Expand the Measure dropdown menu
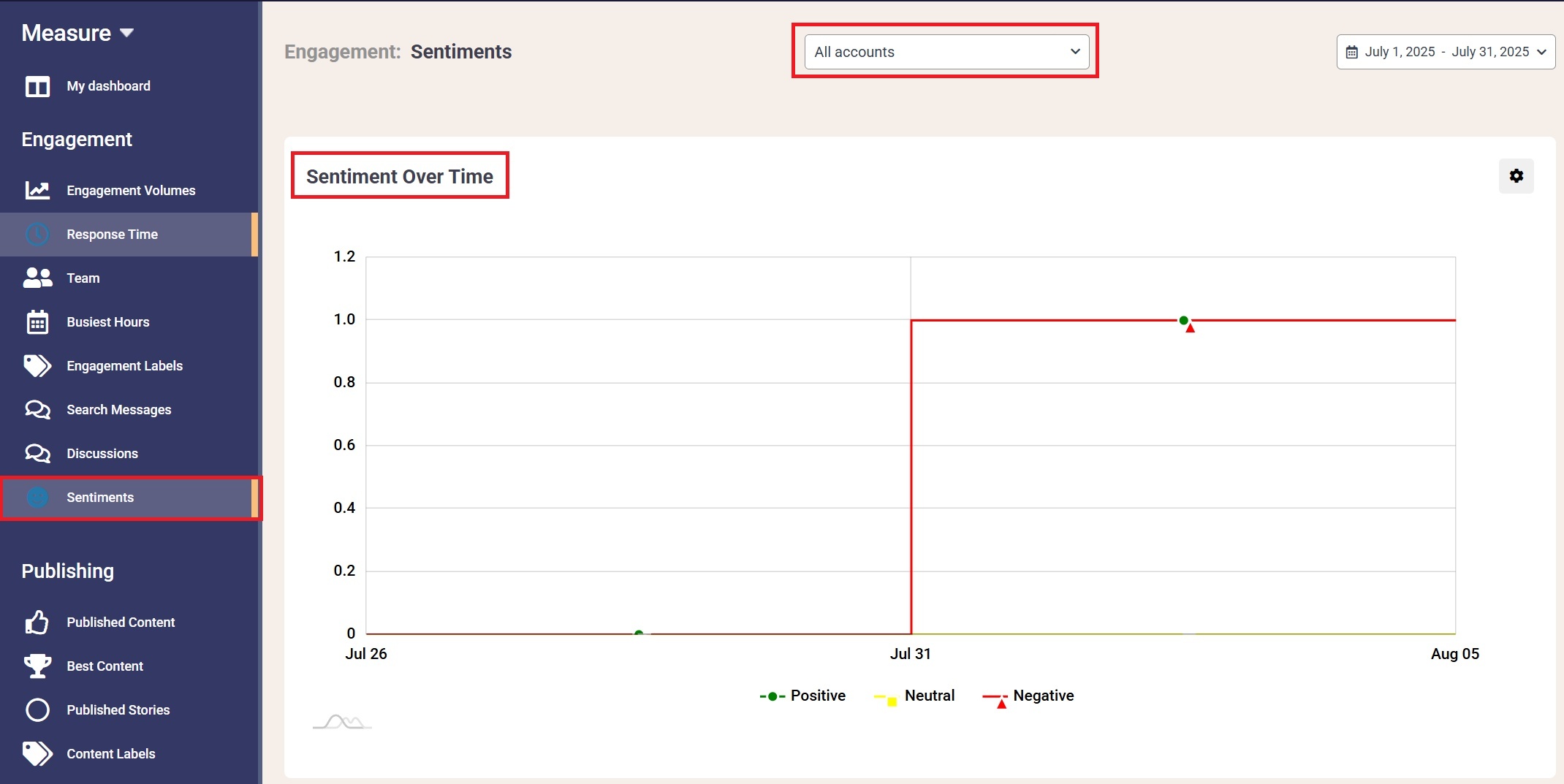This screenshot has width=1564, height=784. point(77,33)
